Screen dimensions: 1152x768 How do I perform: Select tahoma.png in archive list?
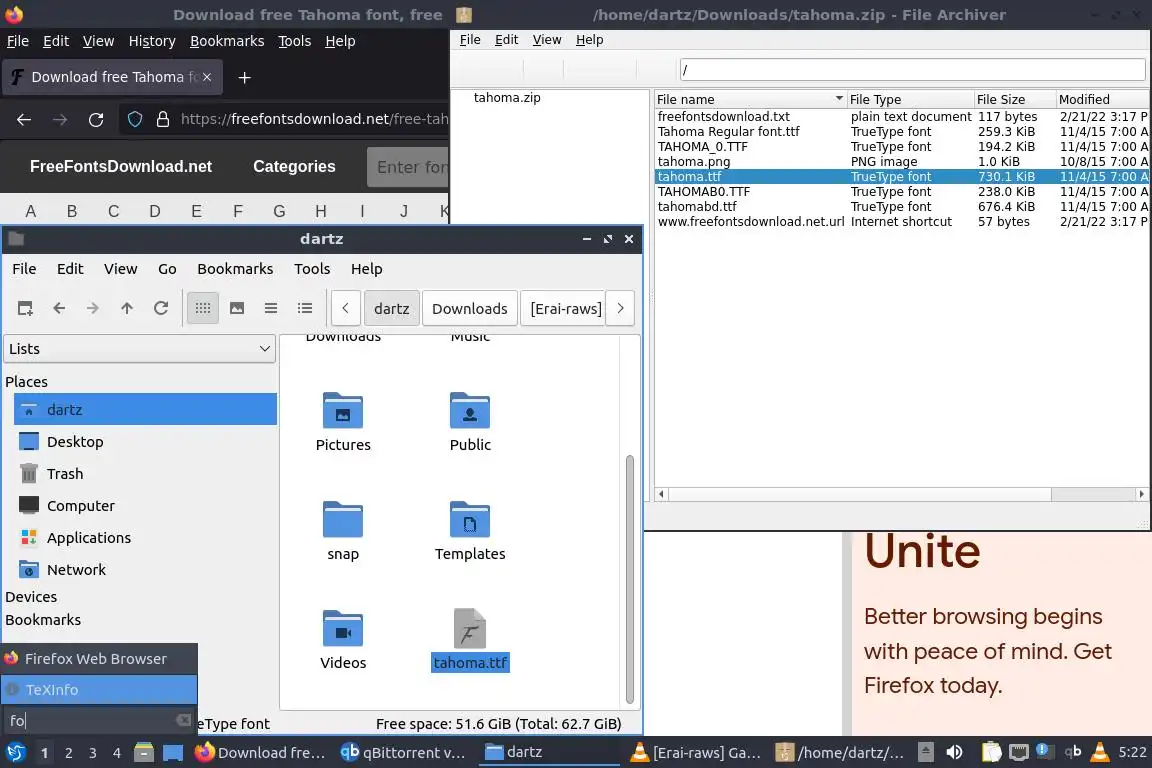[x=694, y=162]
